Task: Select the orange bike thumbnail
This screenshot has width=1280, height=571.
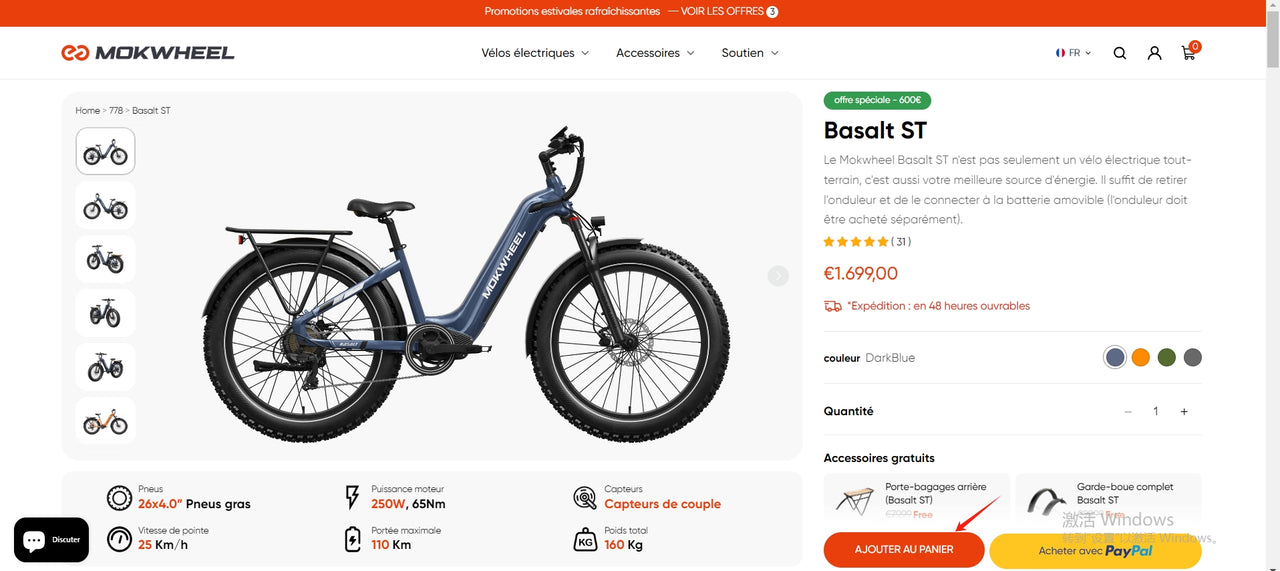Action: pos(105,422)
